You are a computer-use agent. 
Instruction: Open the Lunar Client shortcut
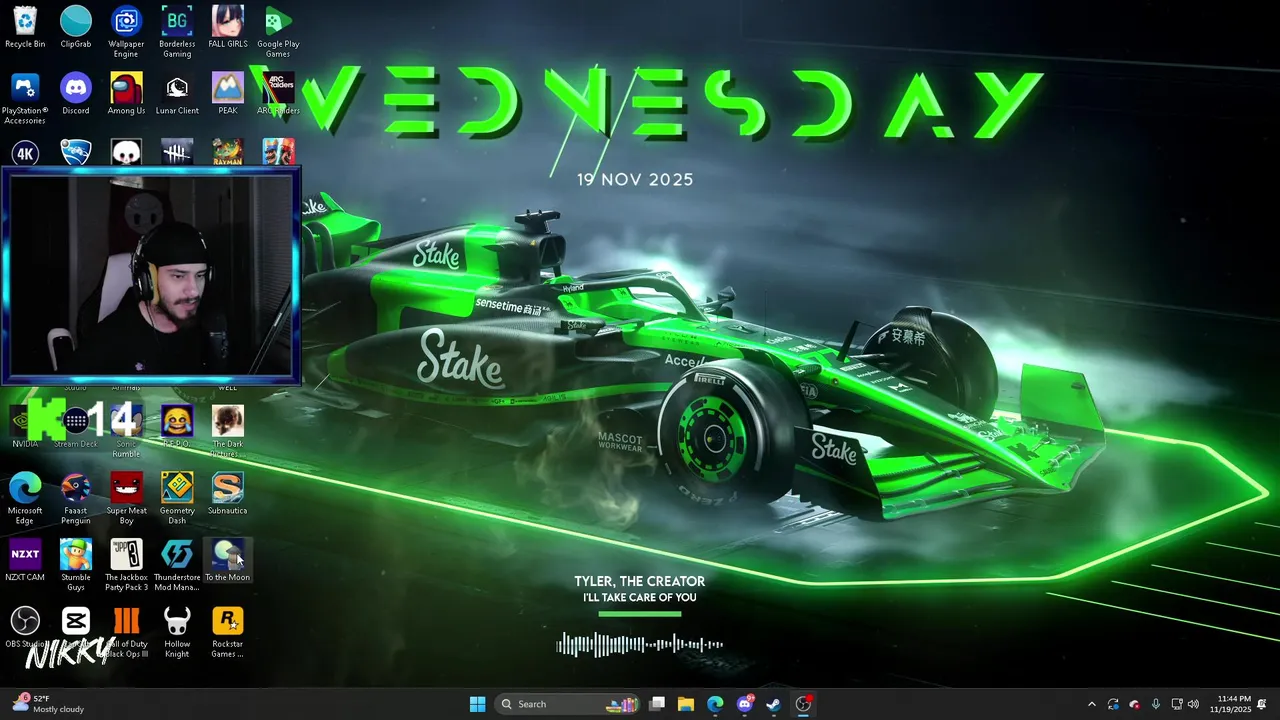click(x=177, y=93)
